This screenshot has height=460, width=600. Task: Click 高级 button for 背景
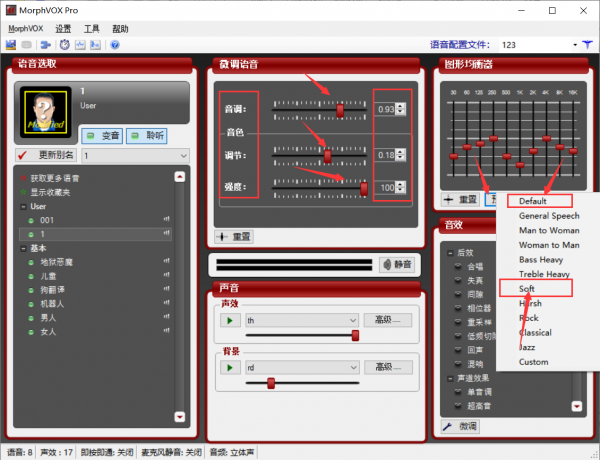click(x=388, y=367)
